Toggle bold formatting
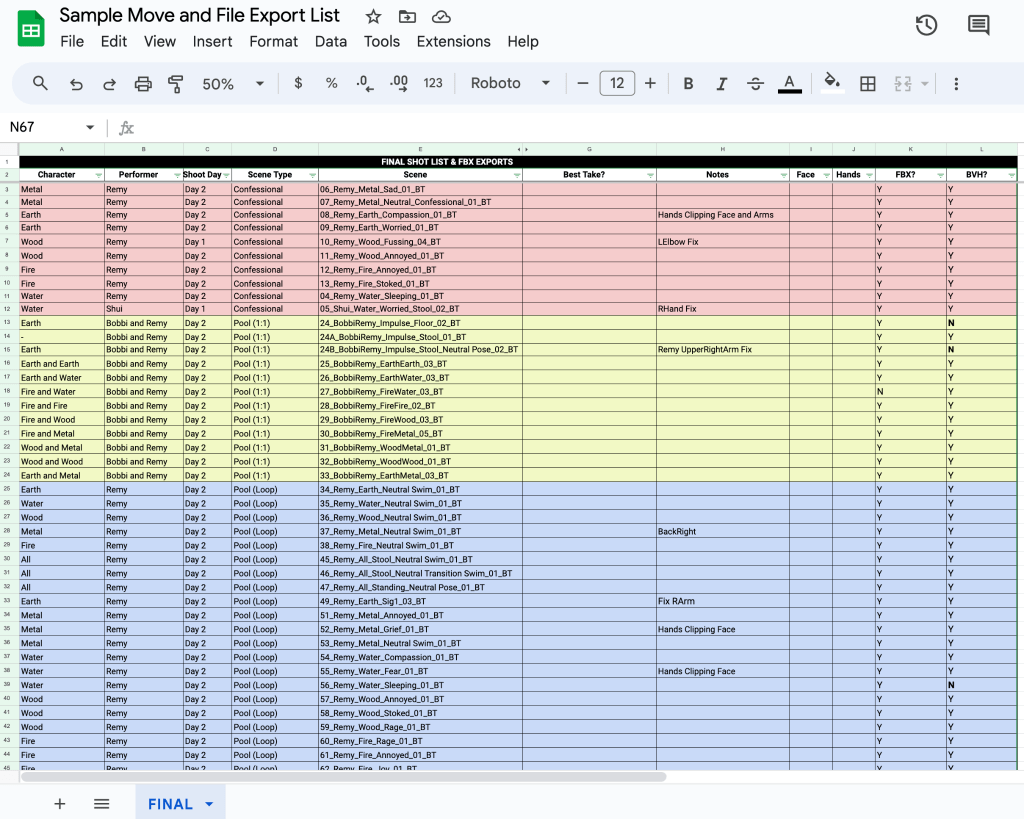Image resolution: width=1024 pixels, height=819 pixels. (688, 84)
